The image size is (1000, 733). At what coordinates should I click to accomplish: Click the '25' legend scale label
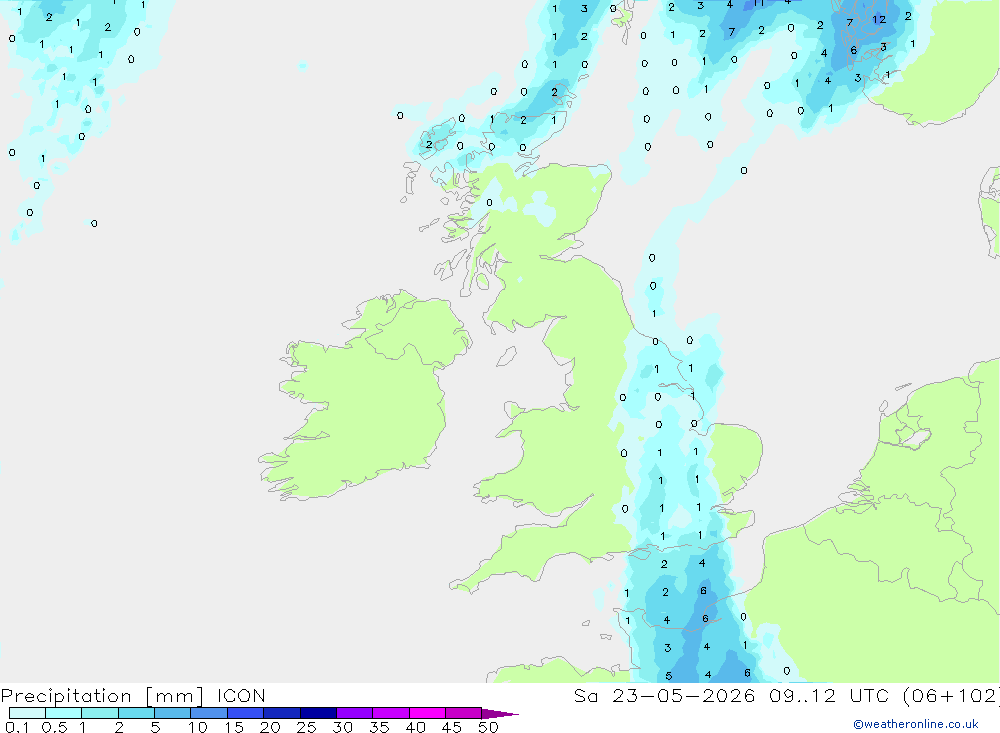point(307,727)
